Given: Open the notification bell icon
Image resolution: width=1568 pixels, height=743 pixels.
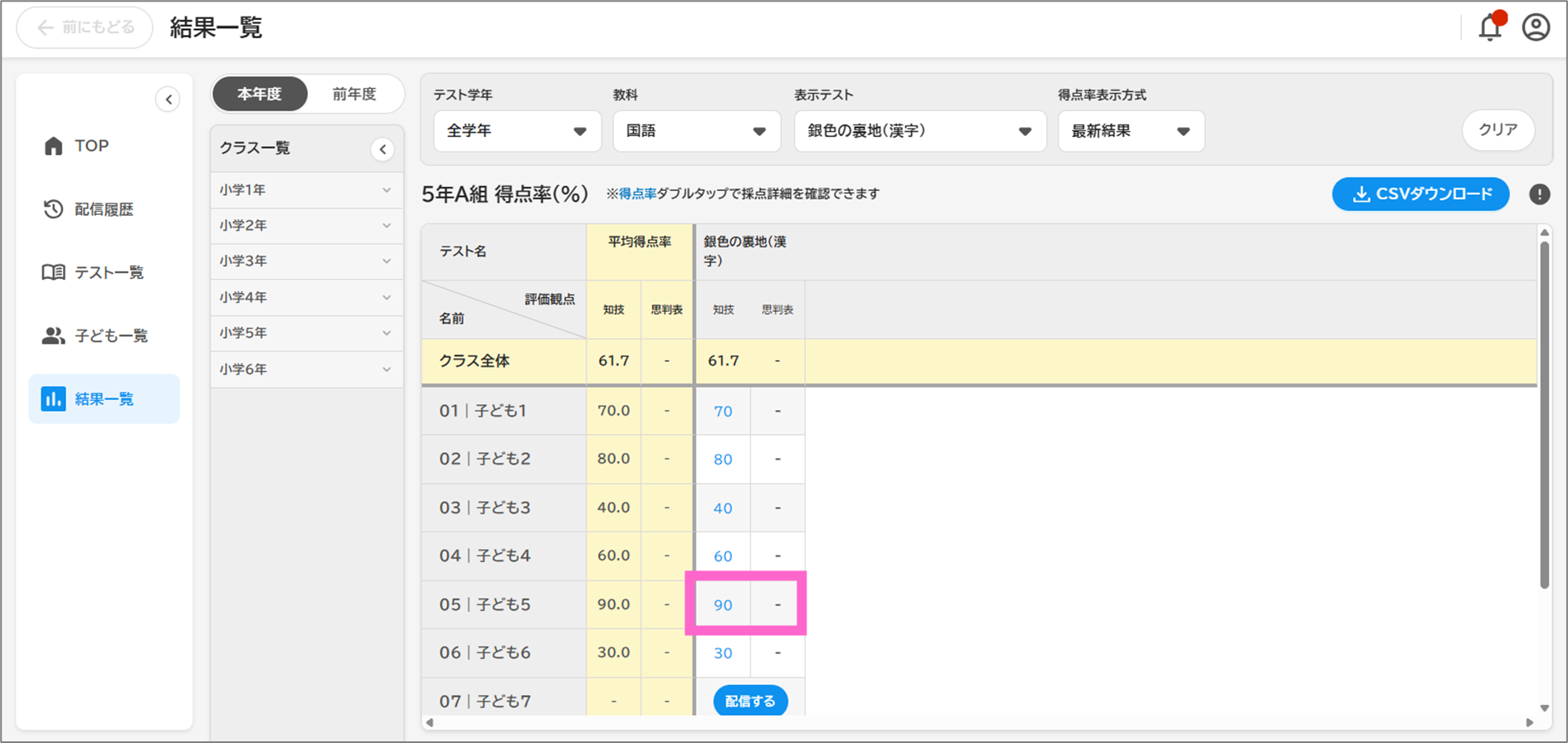Looking at the screenshot, I should click(1490, 28).
